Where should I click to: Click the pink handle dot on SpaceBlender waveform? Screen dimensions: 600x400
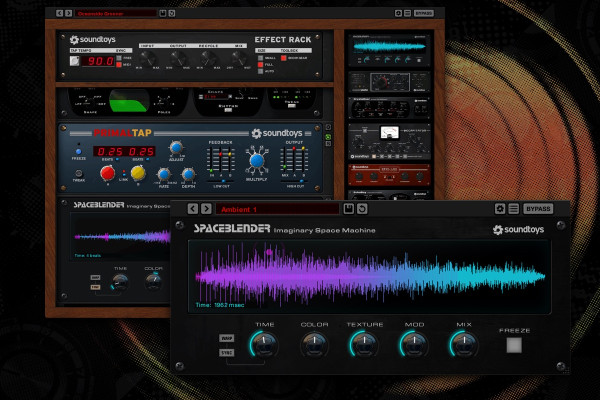point(269,252)
